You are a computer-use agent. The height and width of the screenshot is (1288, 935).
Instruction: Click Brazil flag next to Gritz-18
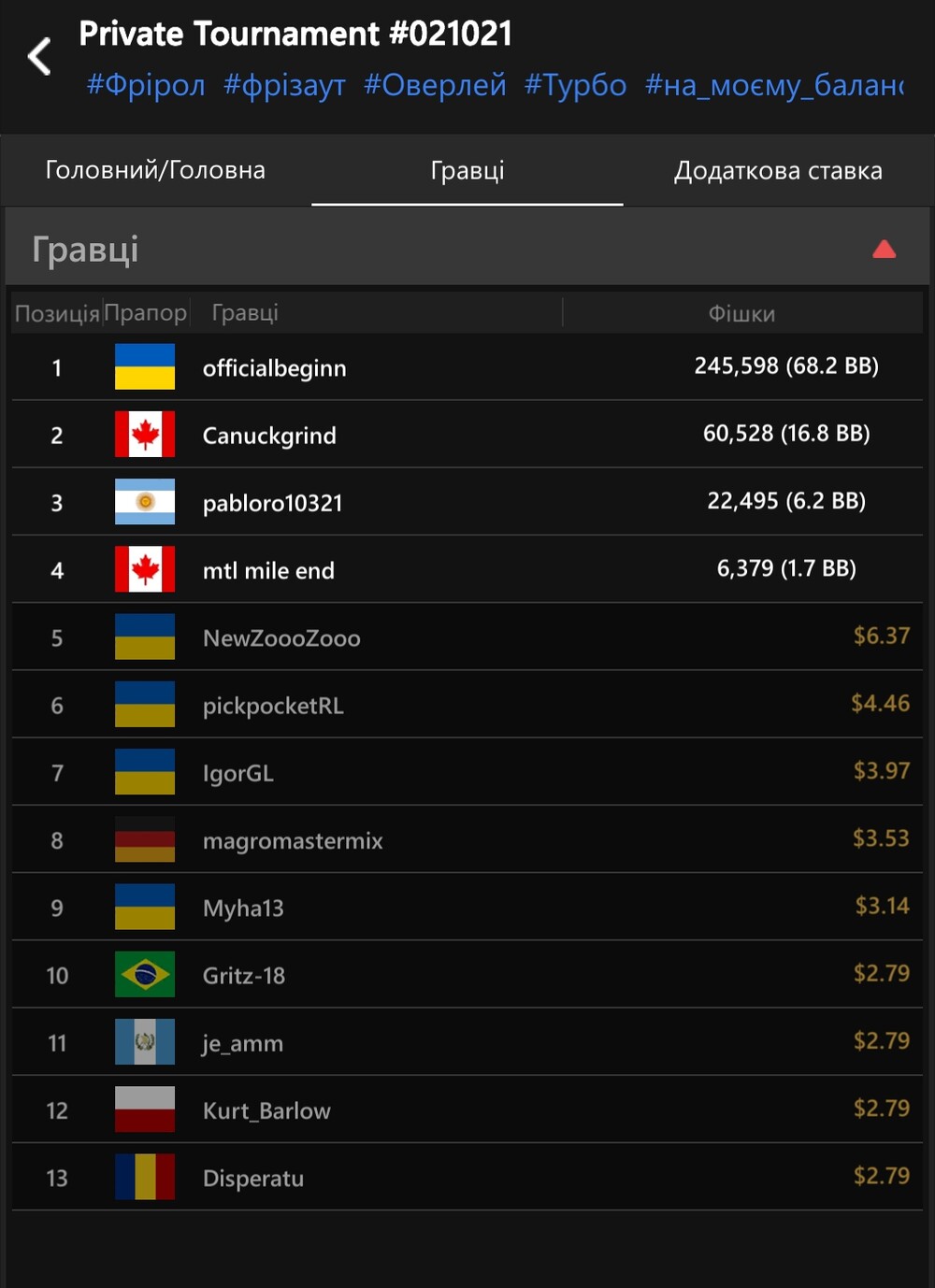pyautogui.click(x=145, y=974)
